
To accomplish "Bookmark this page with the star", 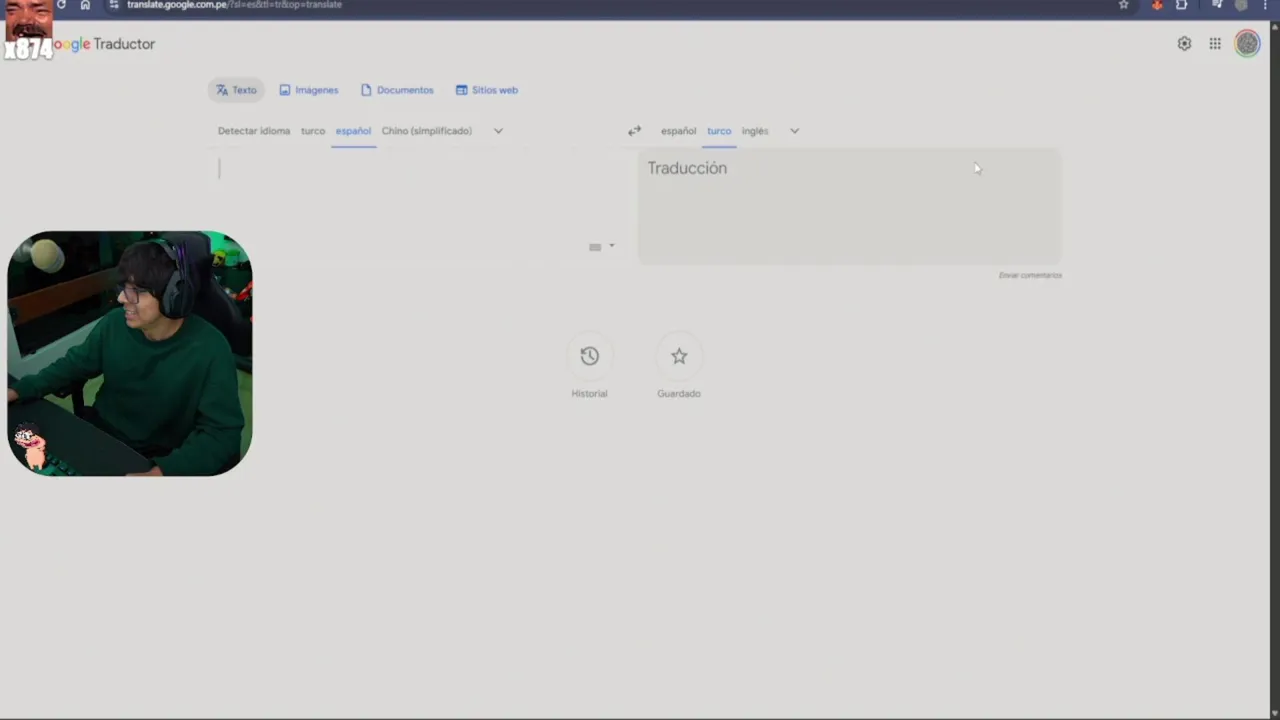I will 1123,5.
